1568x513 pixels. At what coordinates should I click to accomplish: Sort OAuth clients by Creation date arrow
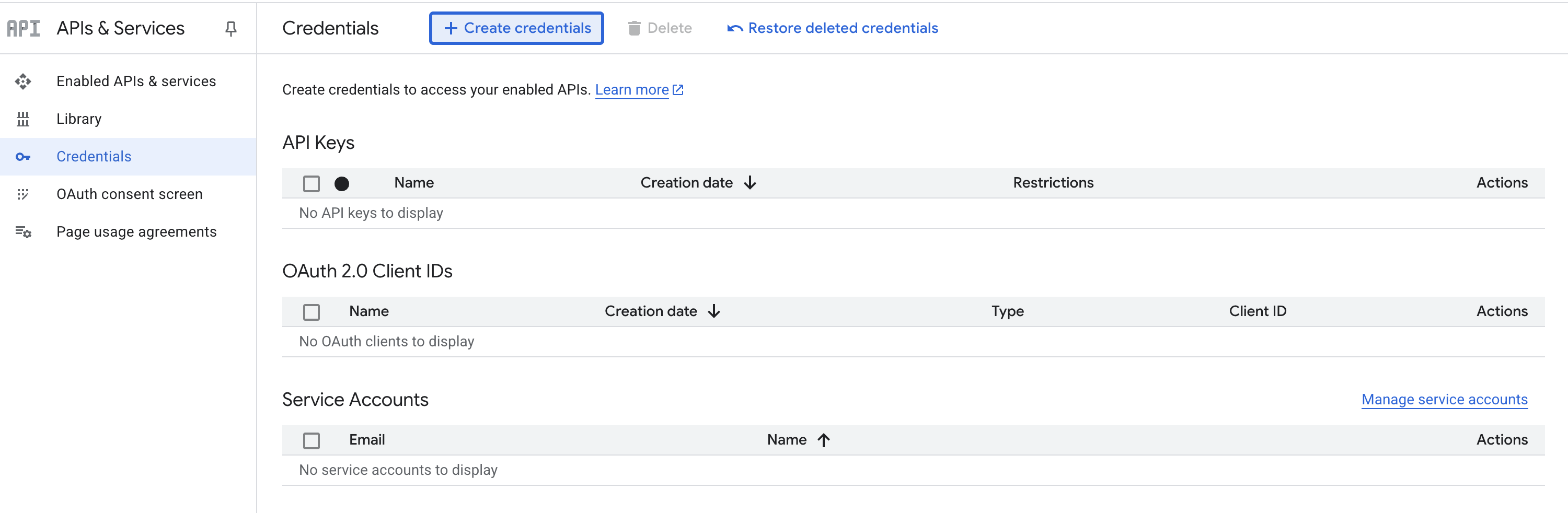(x=714, y=311)
